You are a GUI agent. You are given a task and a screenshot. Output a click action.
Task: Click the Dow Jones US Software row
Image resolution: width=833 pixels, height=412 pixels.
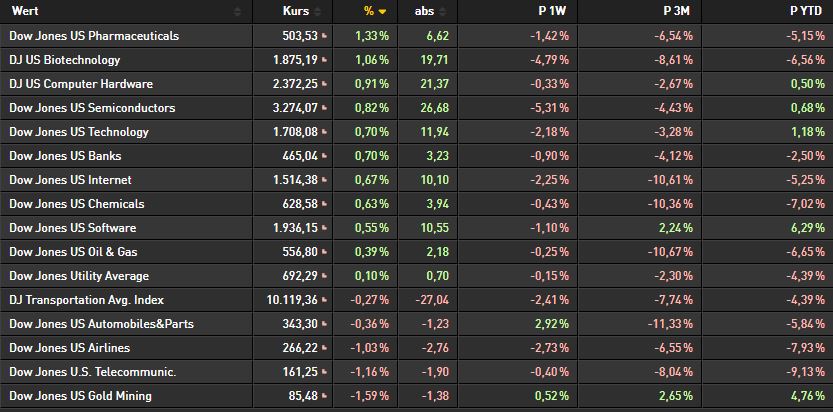[416, 228]
